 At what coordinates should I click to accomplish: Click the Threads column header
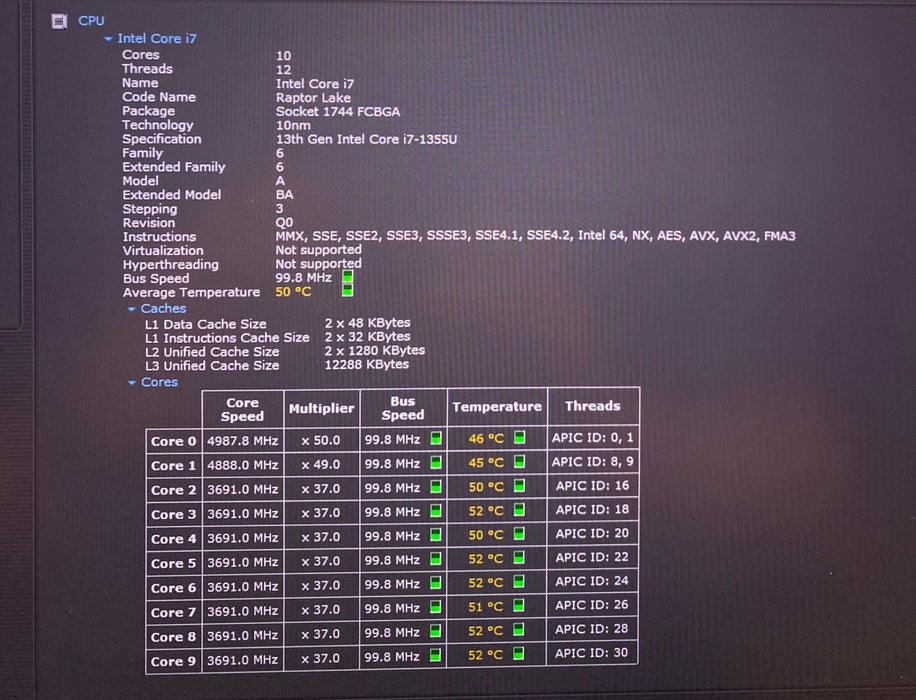(593, 406)
